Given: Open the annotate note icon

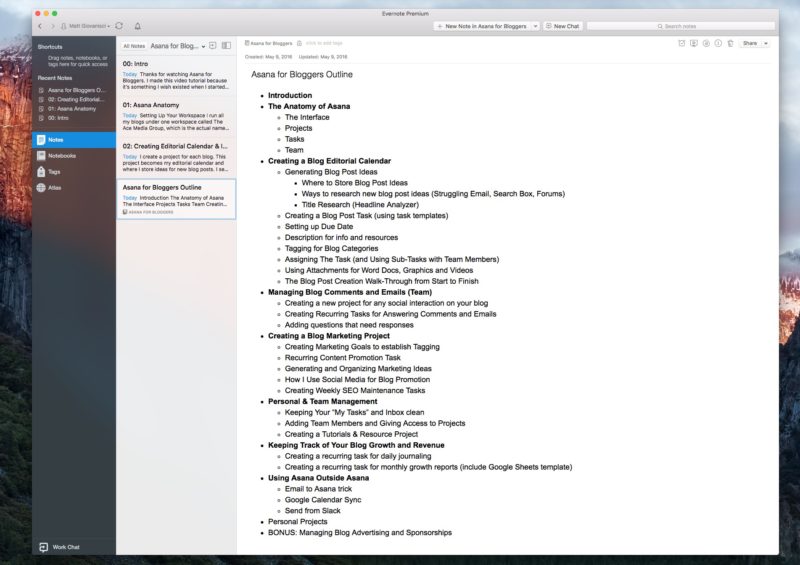Looking at the screenshot, I should click(x=706, y=43).
